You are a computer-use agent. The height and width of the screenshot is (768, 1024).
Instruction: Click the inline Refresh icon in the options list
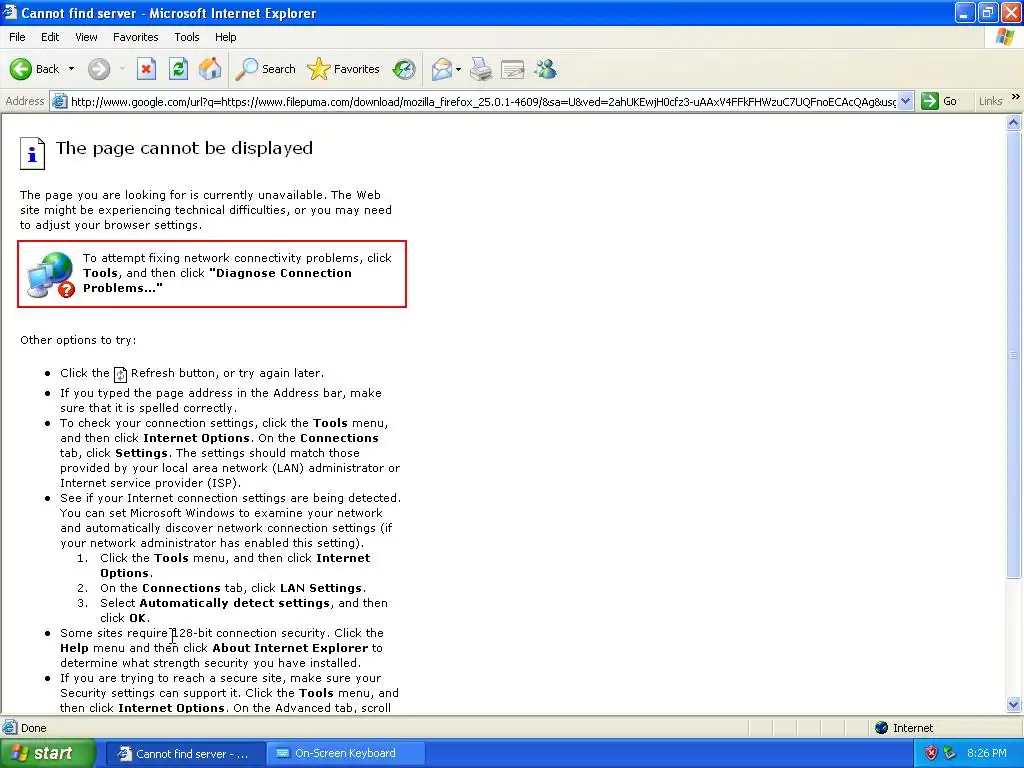point(120,374)
